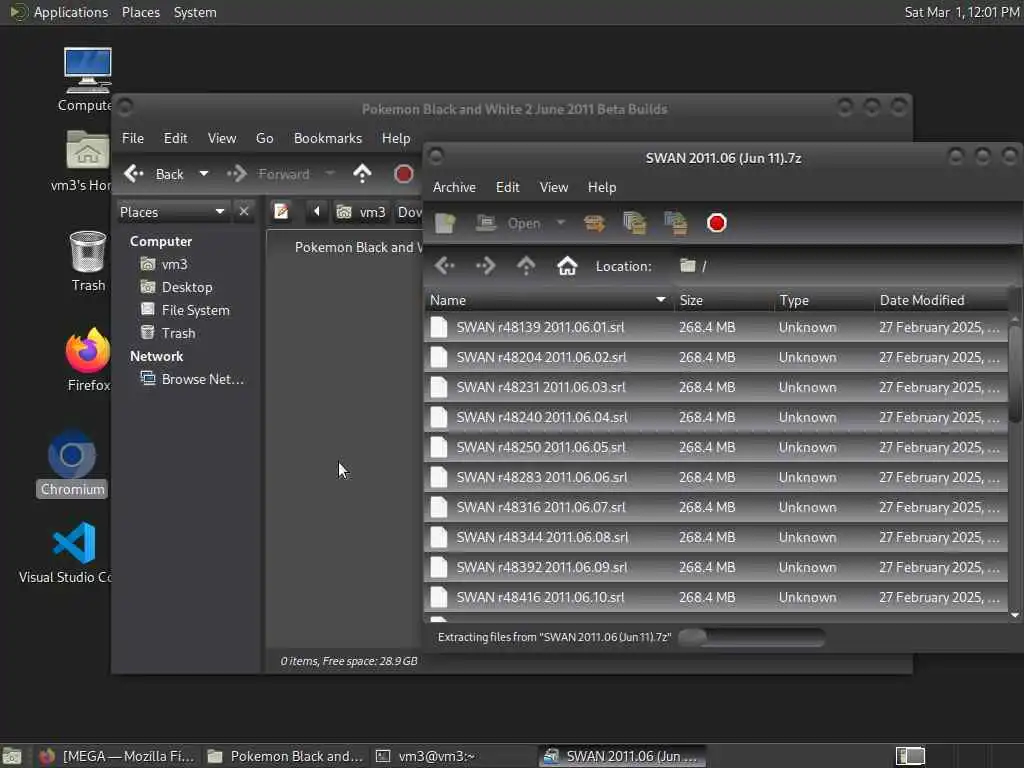Select SWAN r48392 2011.06.09.srl

(x=716, y=568)
